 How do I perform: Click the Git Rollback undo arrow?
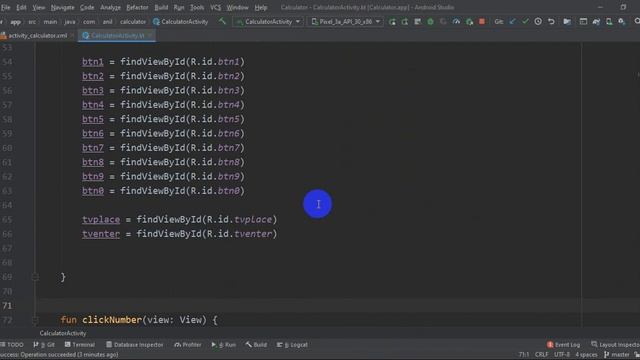point(551,22)
